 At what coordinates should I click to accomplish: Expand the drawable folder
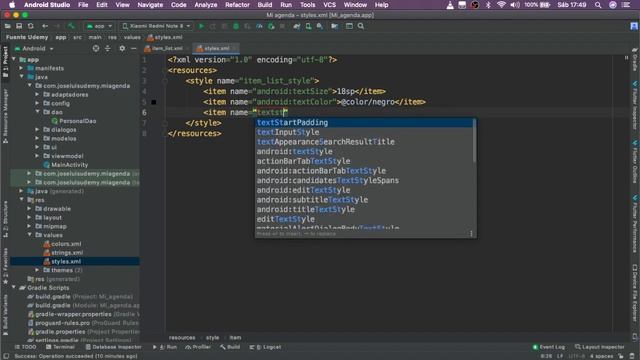point(30,209)
